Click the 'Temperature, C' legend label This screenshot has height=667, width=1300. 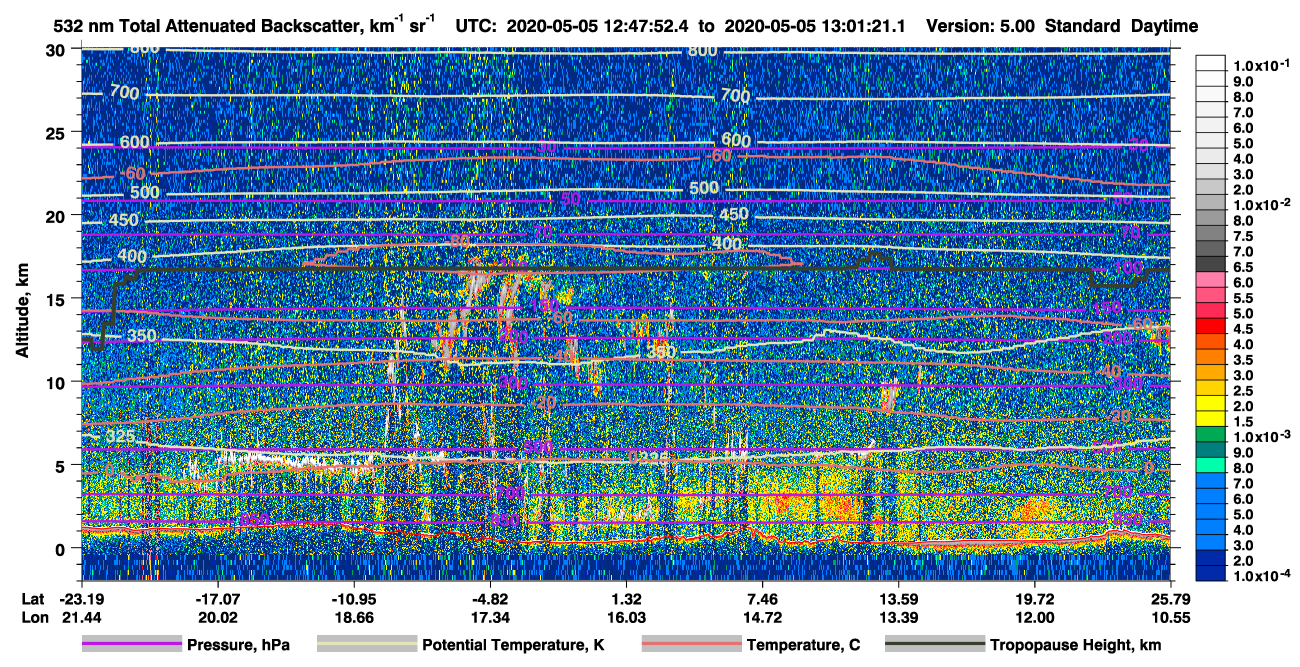click(803, 645)
